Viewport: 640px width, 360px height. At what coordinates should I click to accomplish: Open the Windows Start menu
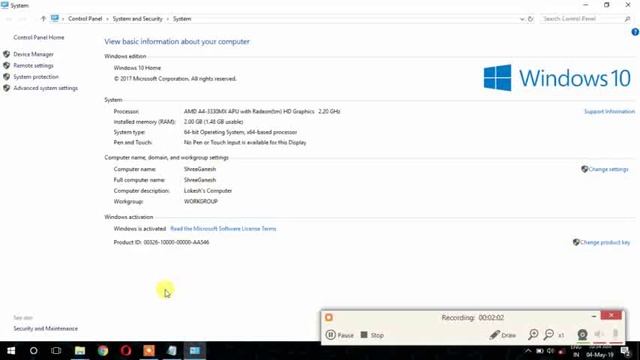coord(11,351)
